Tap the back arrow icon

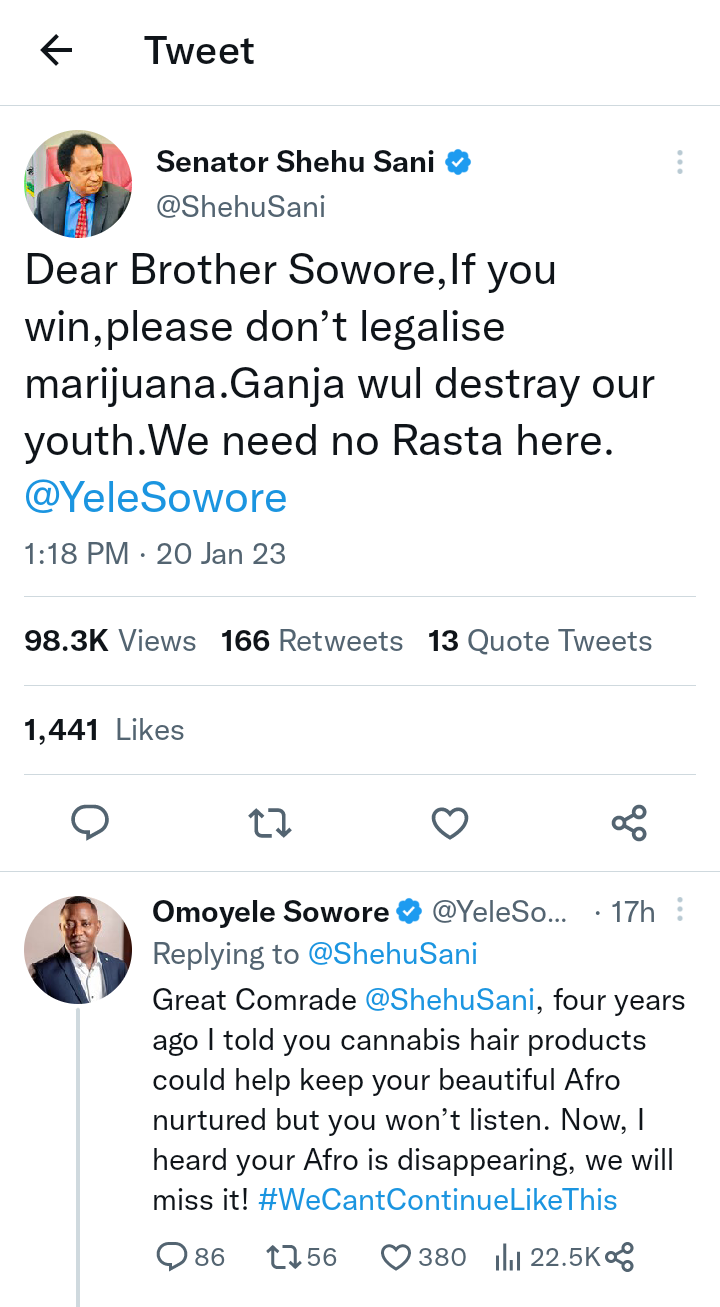pyautogui.click(x=57, y=50)
